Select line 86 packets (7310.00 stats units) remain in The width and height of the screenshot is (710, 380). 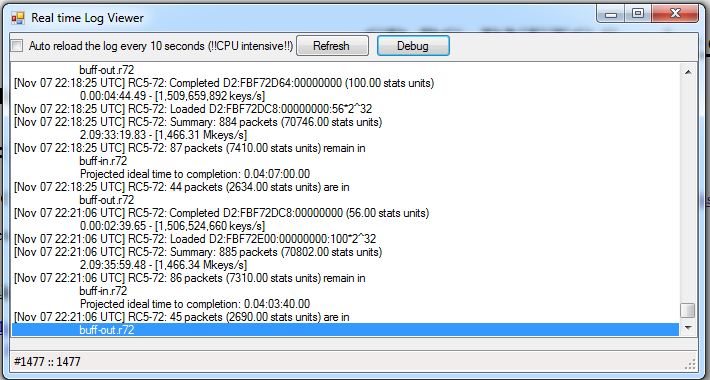(x=345, y=278)
